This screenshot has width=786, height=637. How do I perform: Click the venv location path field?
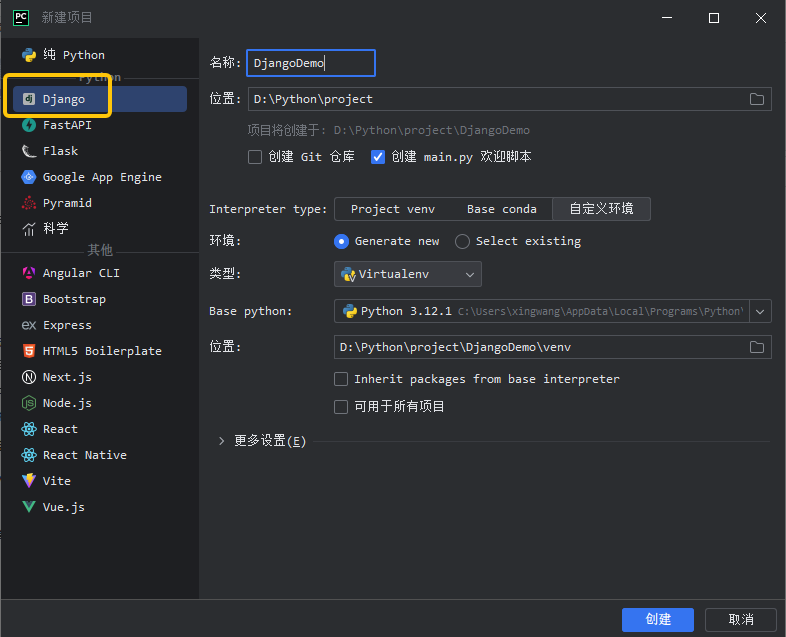552,347
